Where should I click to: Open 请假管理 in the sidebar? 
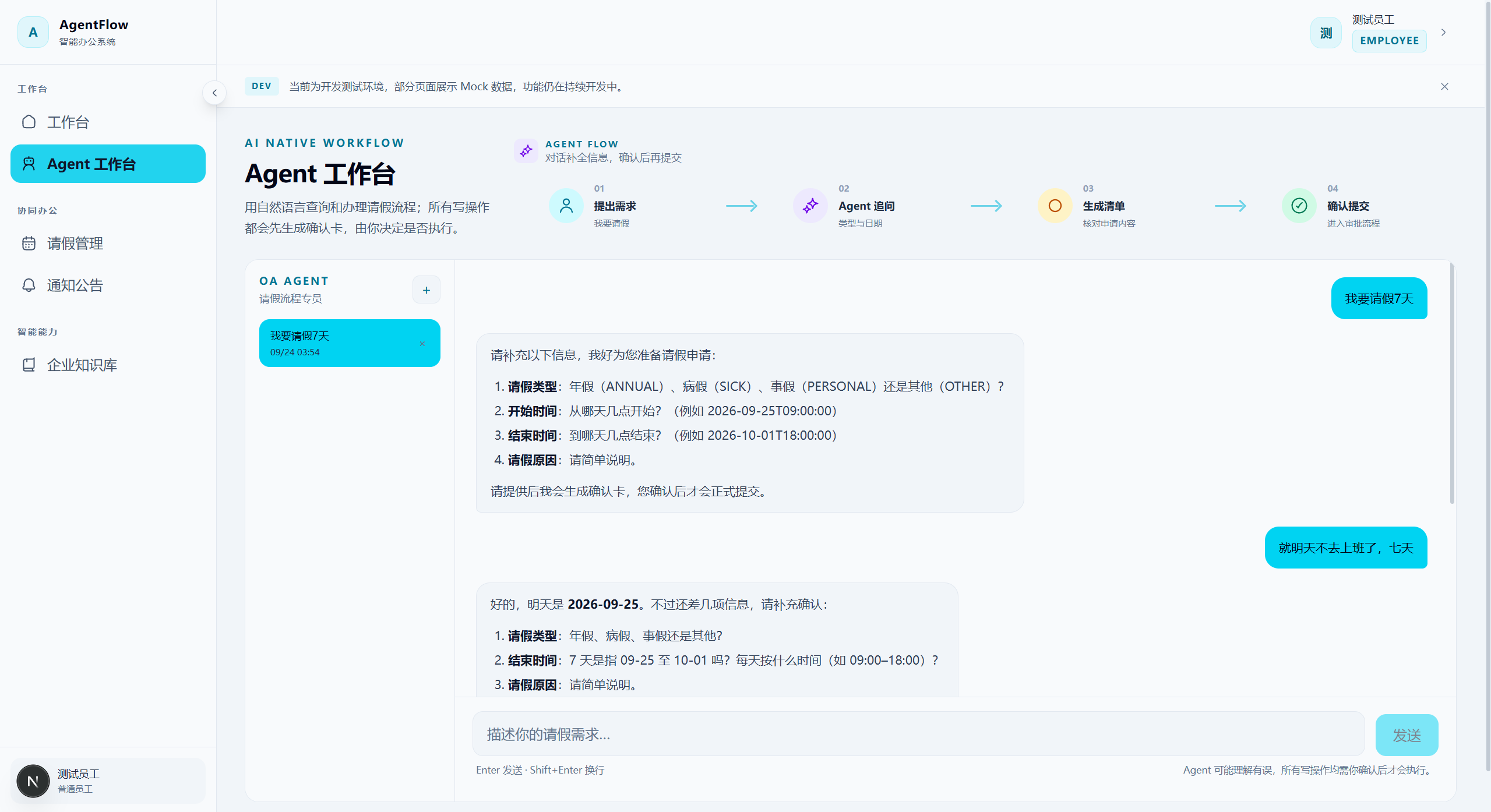(x=108, y=243)
